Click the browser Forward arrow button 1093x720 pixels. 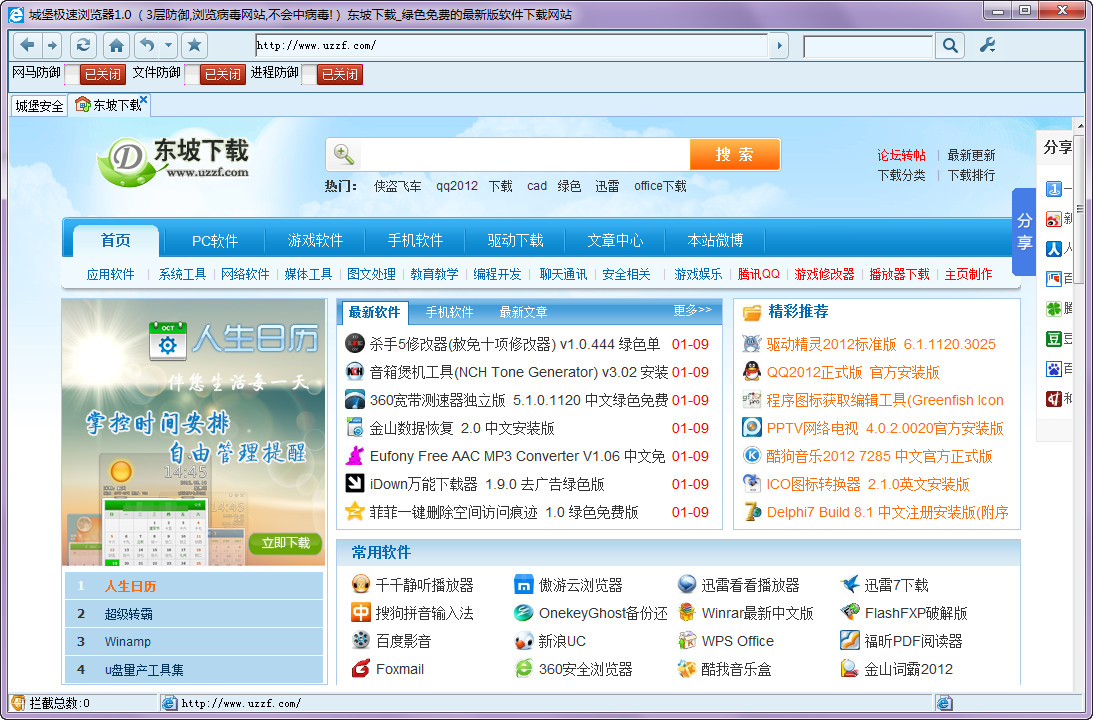click(x=52, y=46)
